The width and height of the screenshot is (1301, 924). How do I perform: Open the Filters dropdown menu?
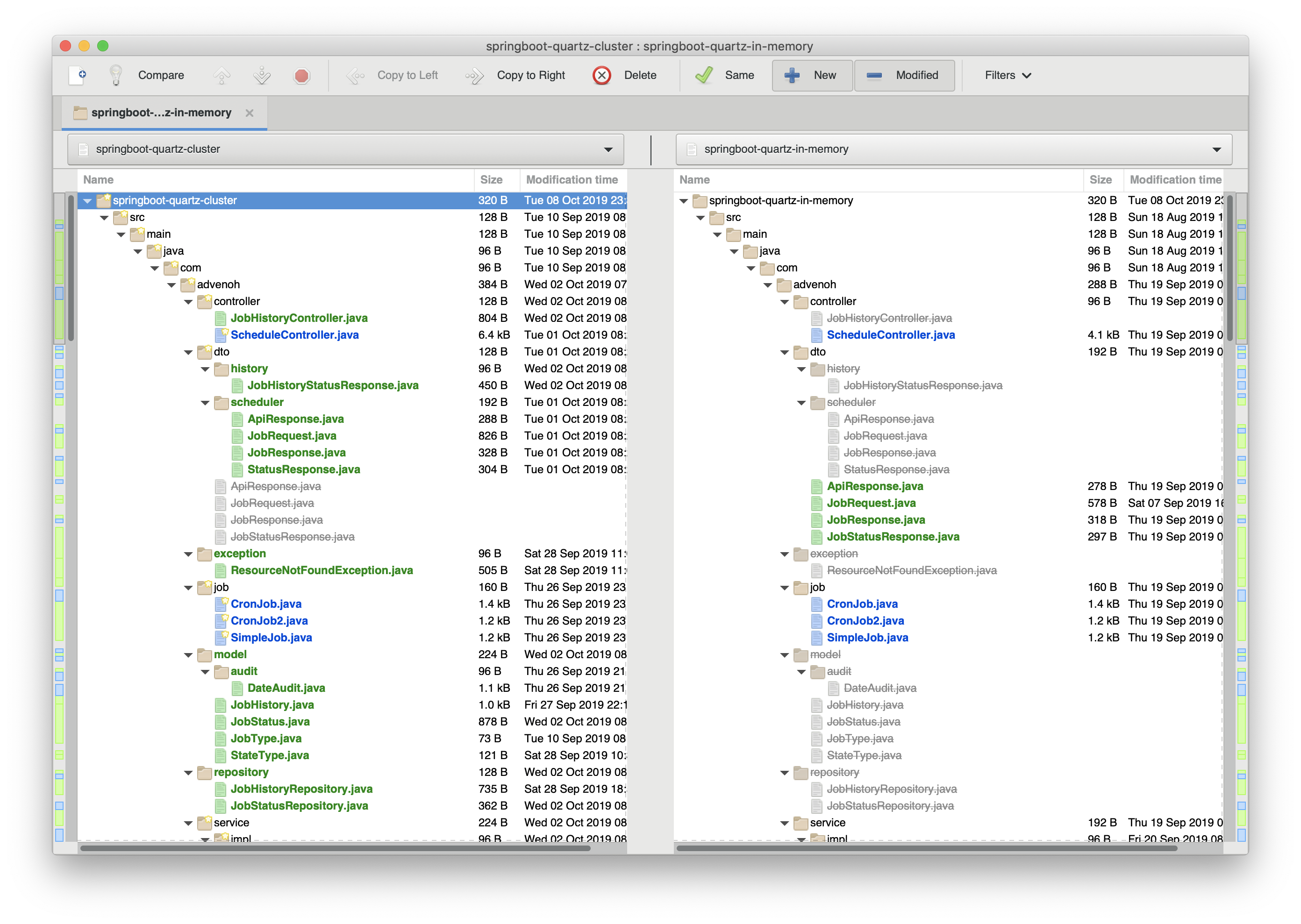[1008, 75]
